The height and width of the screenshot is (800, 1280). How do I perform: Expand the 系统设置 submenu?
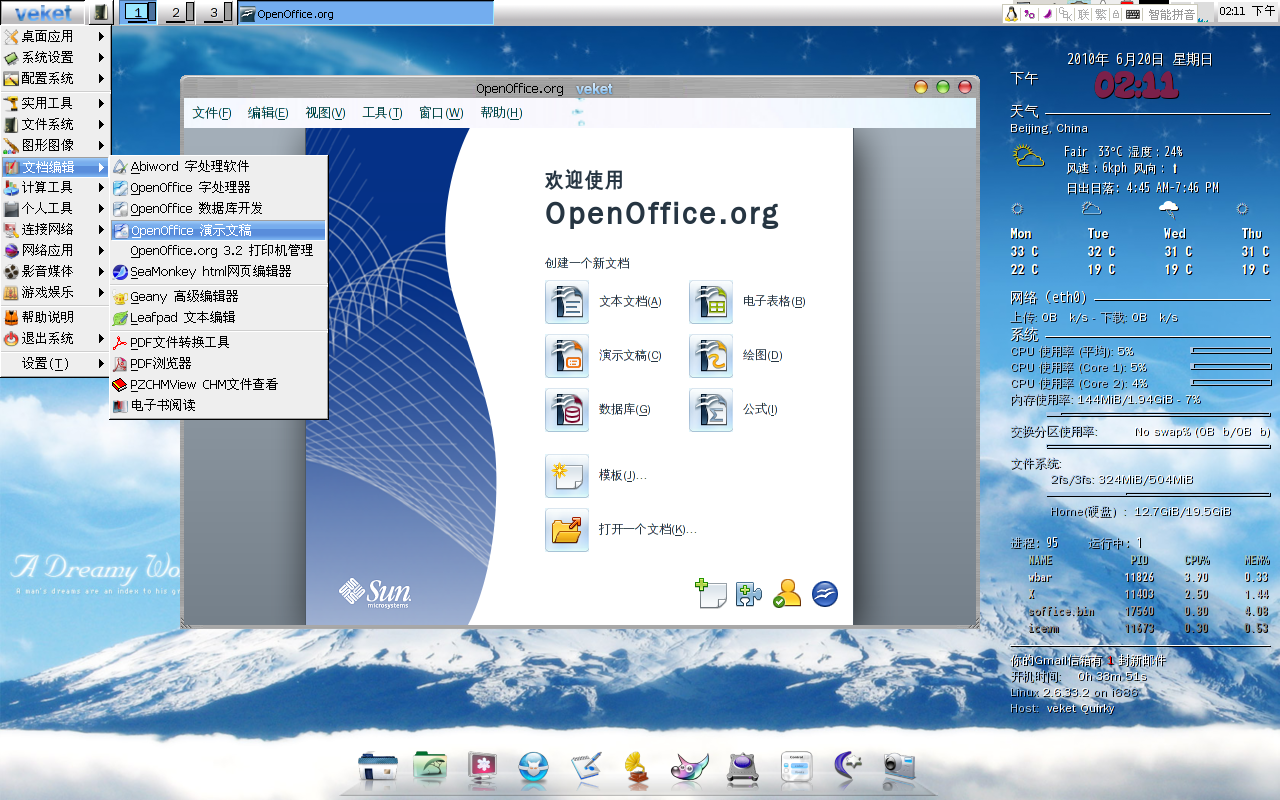point(55,57)
